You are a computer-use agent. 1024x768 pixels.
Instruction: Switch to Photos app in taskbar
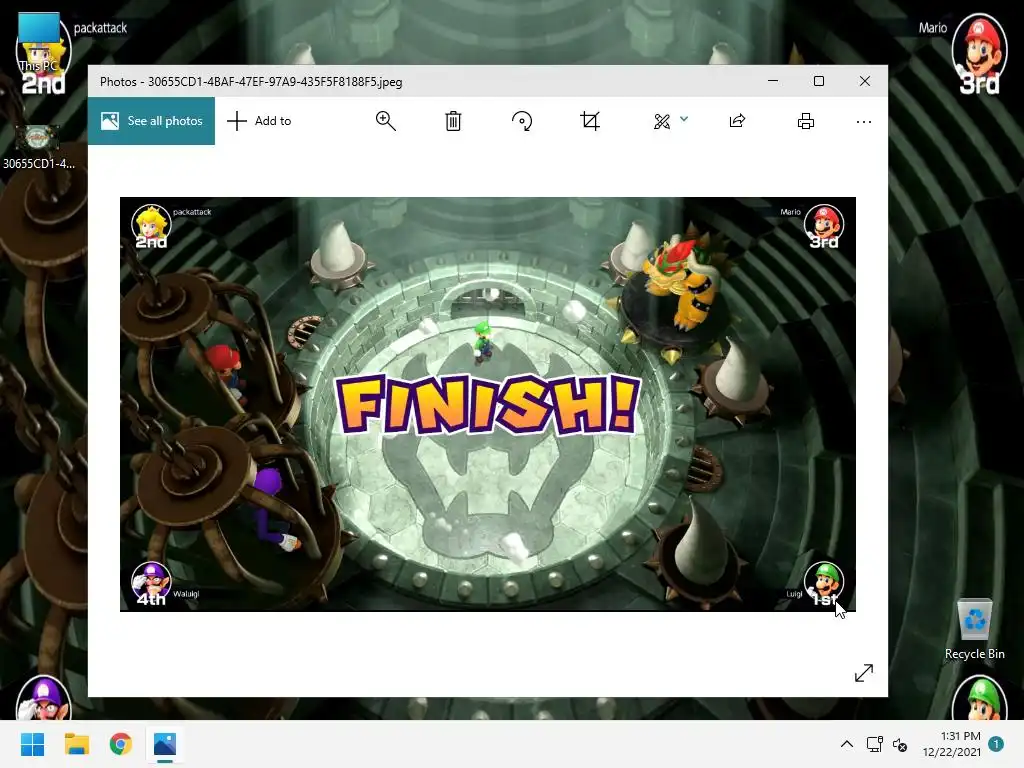click(x=165, y=744)
